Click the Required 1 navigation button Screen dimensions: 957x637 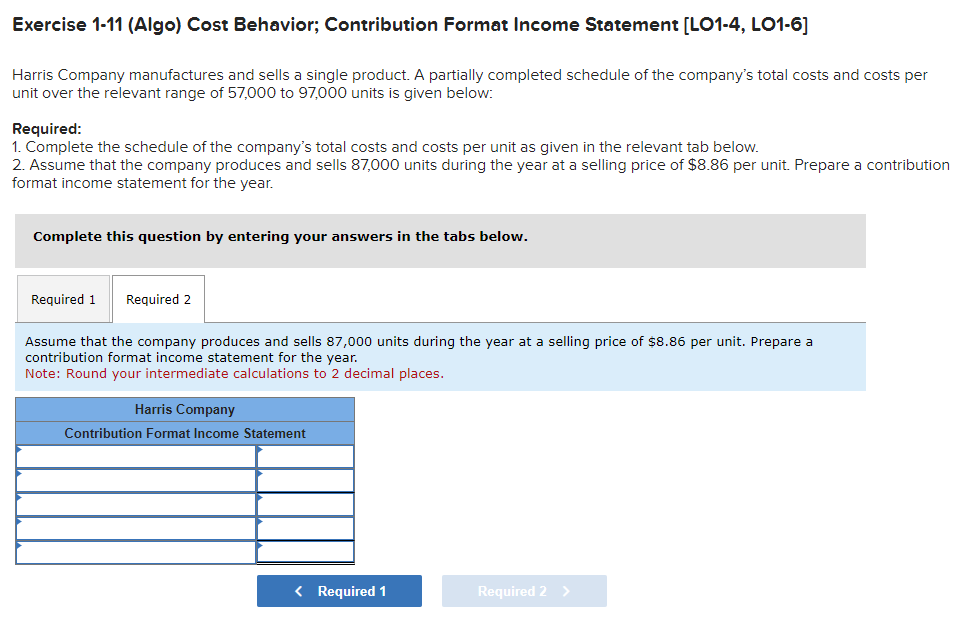(x=339, y=591)
